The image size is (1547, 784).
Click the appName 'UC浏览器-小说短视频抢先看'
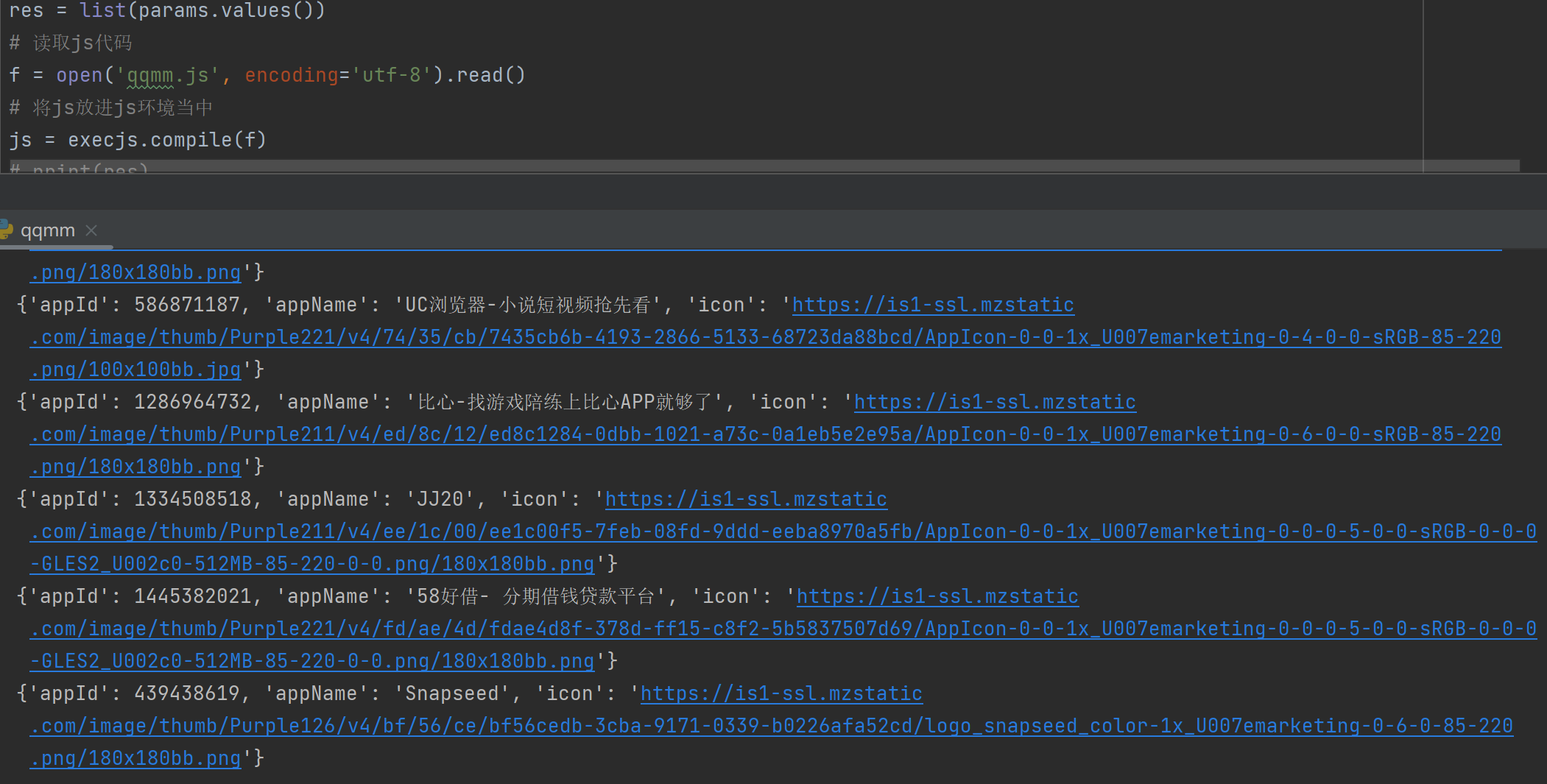point(528,305)
